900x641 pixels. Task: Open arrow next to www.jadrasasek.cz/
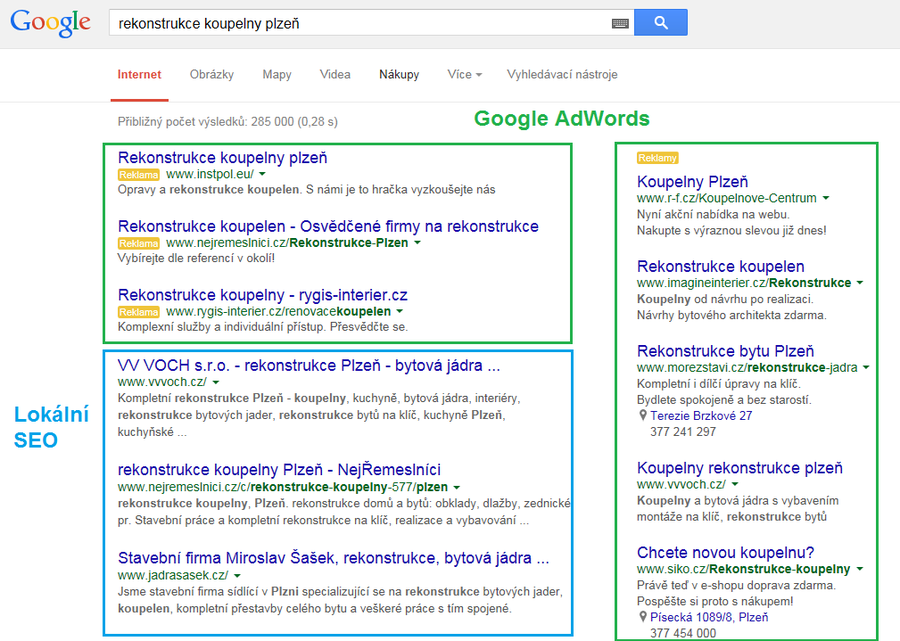click(x=237, y=576)
